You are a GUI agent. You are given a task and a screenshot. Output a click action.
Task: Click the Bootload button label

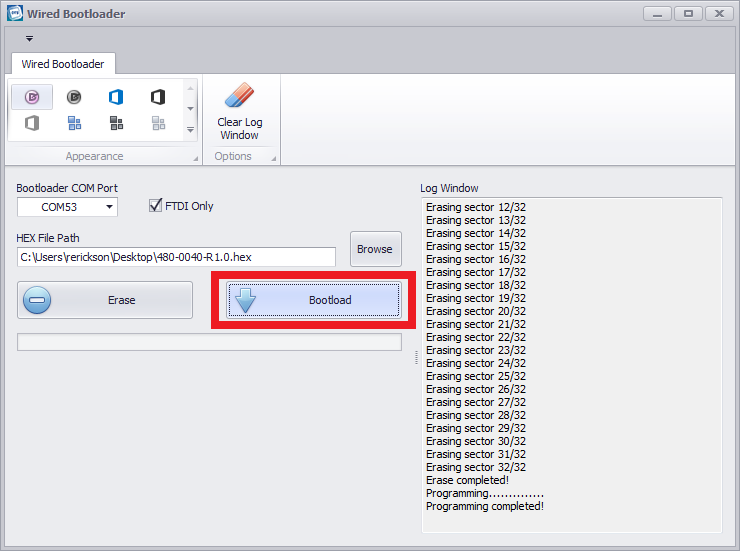330,300
